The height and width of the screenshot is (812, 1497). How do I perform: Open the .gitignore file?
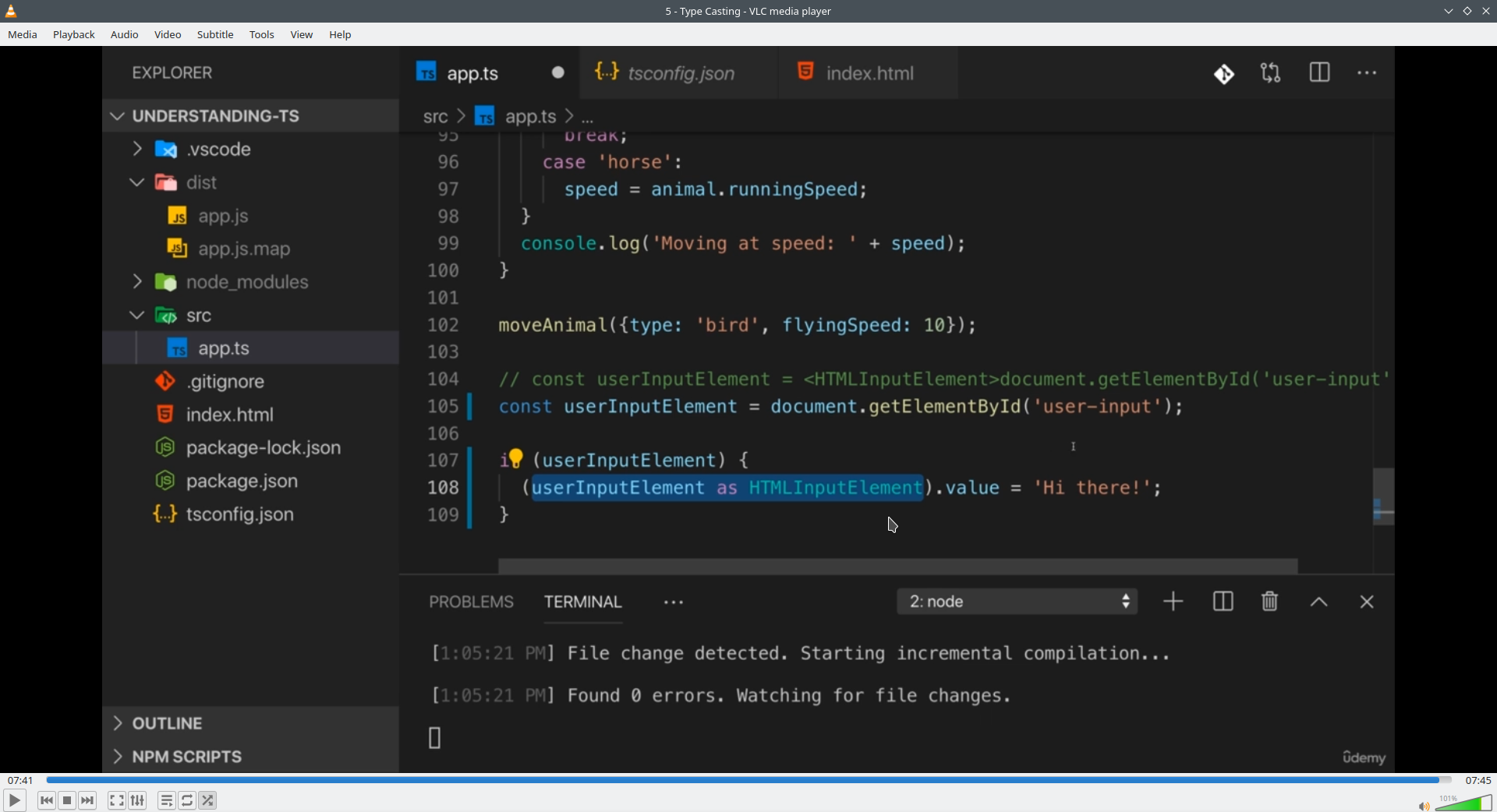251,382
